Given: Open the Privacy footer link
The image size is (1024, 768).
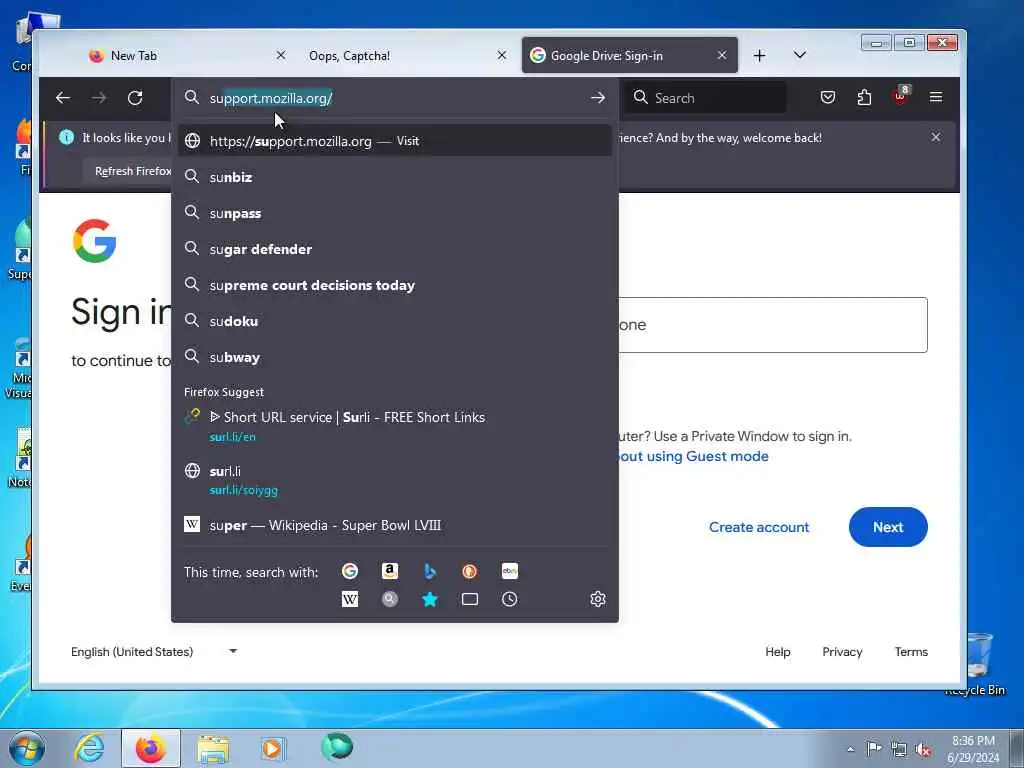Looking at the screenshot, I should [842, 652].
